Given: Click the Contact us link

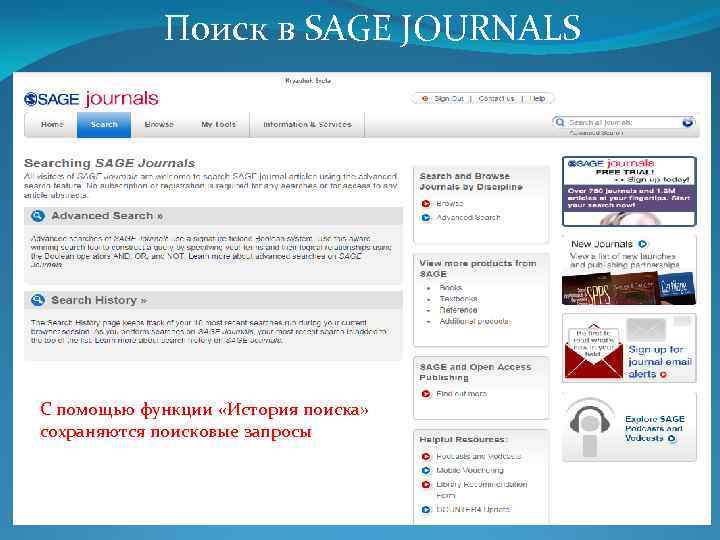Looking at the screenshot, I should pyautogui.click(x=496, y=99).
